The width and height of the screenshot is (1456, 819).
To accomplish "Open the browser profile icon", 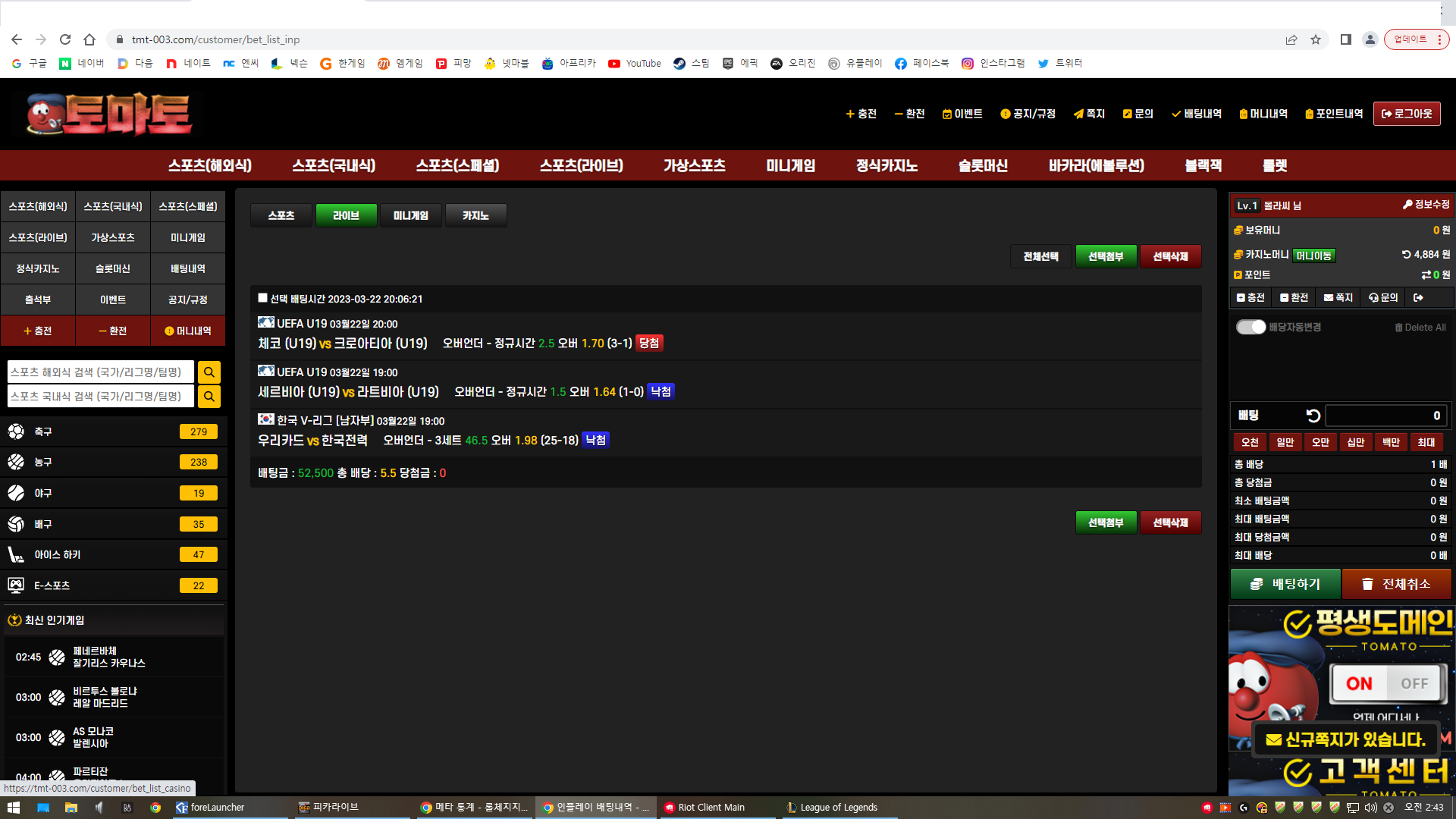I will 1370,39.
